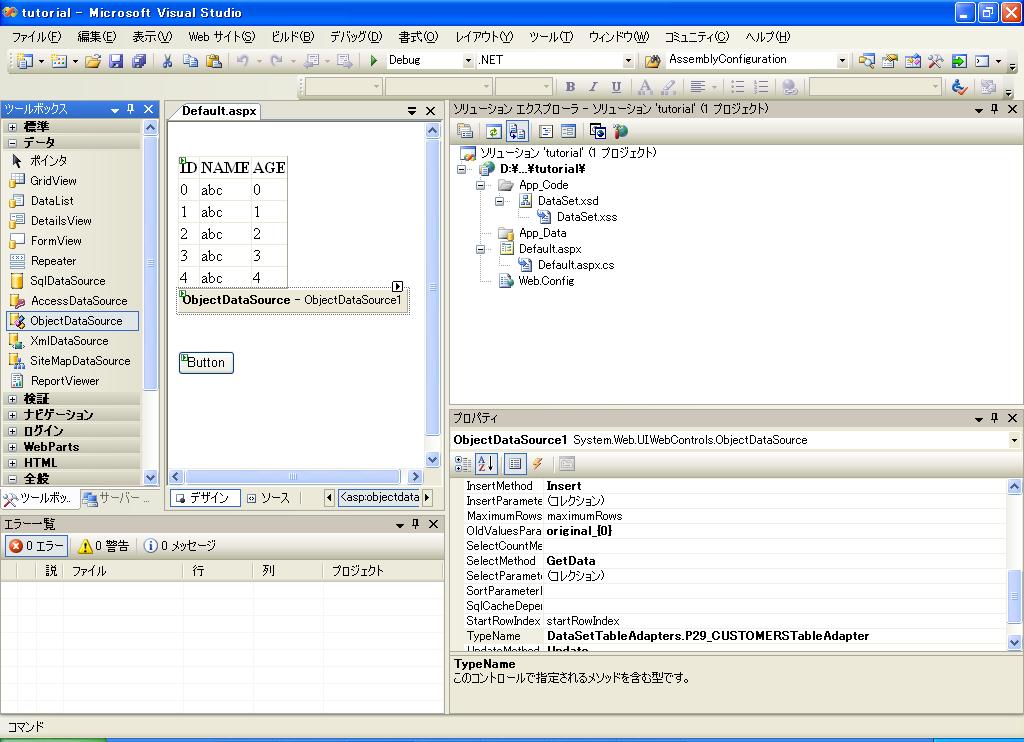Click the Copy toolbar icon
Viewport: 1024px width, 742px height.
(191, 61)
